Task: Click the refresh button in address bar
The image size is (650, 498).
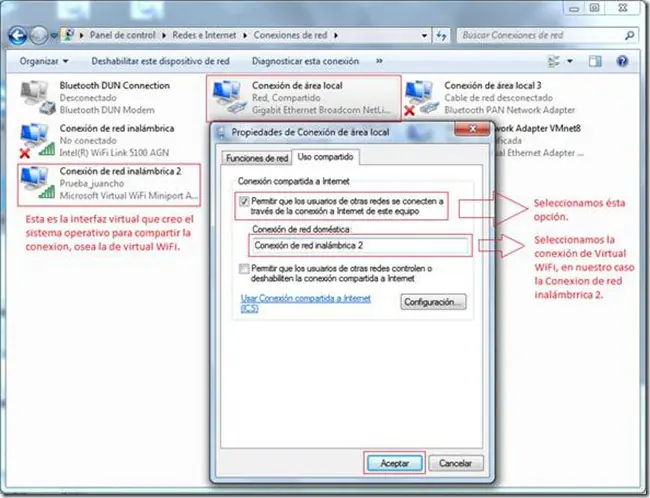Action: (x=441, y=36)
